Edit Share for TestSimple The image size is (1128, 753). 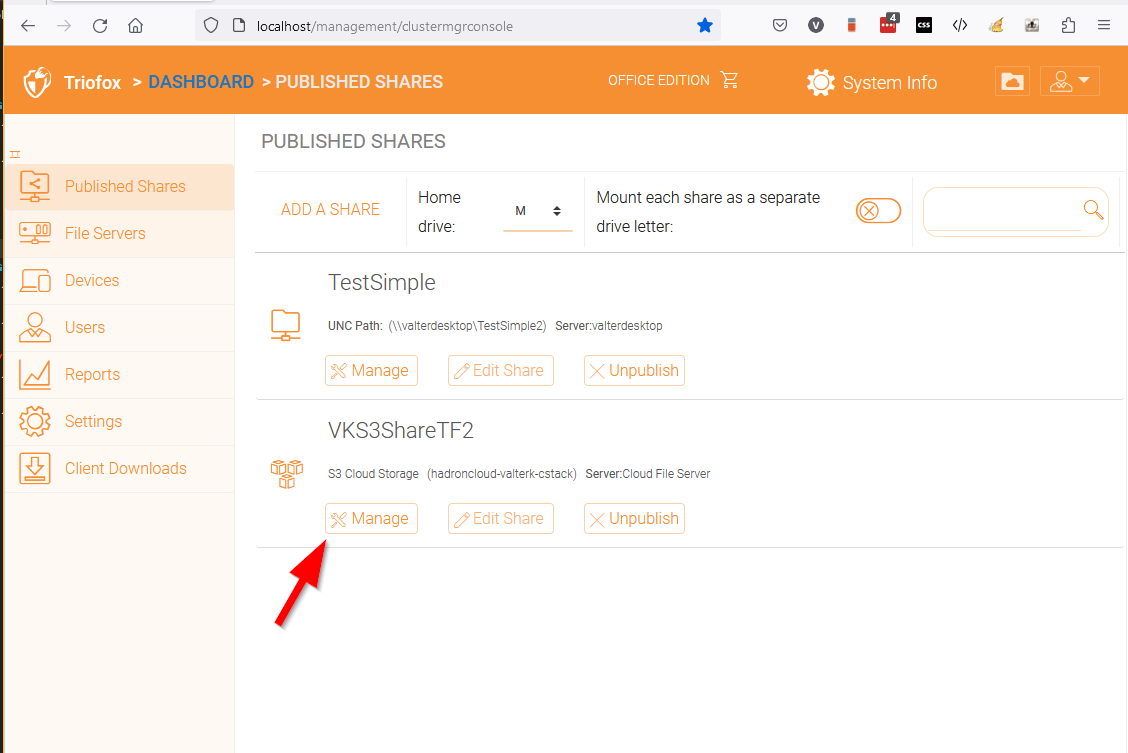(x=501, y=370)
